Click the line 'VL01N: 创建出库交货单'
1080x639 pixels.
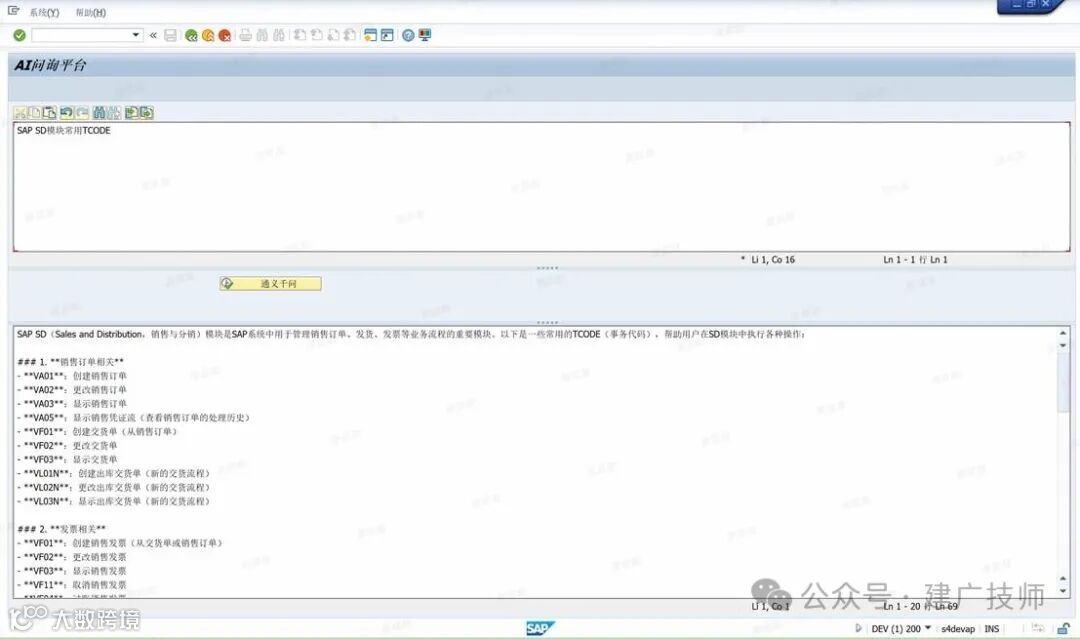pyautogui.click(x=114, y=473)
